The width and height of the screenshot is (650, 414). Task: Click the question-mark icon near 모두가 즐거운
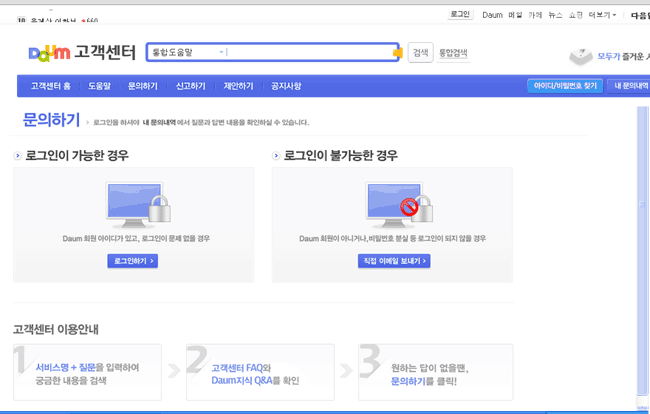click(581, 56)
